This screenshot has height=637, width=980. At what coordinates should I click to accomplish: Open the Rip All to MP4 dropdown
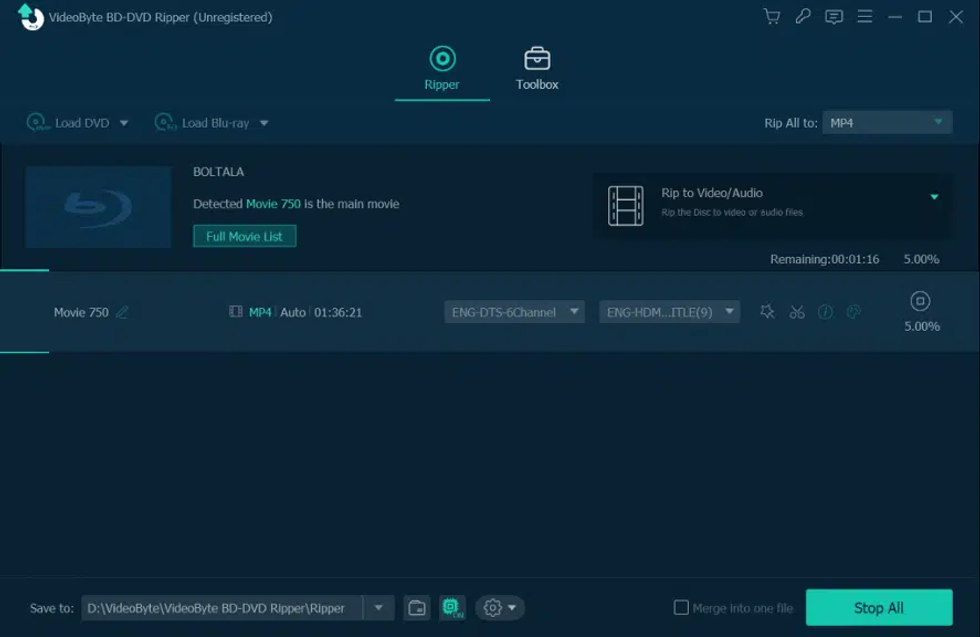(886, 122)
